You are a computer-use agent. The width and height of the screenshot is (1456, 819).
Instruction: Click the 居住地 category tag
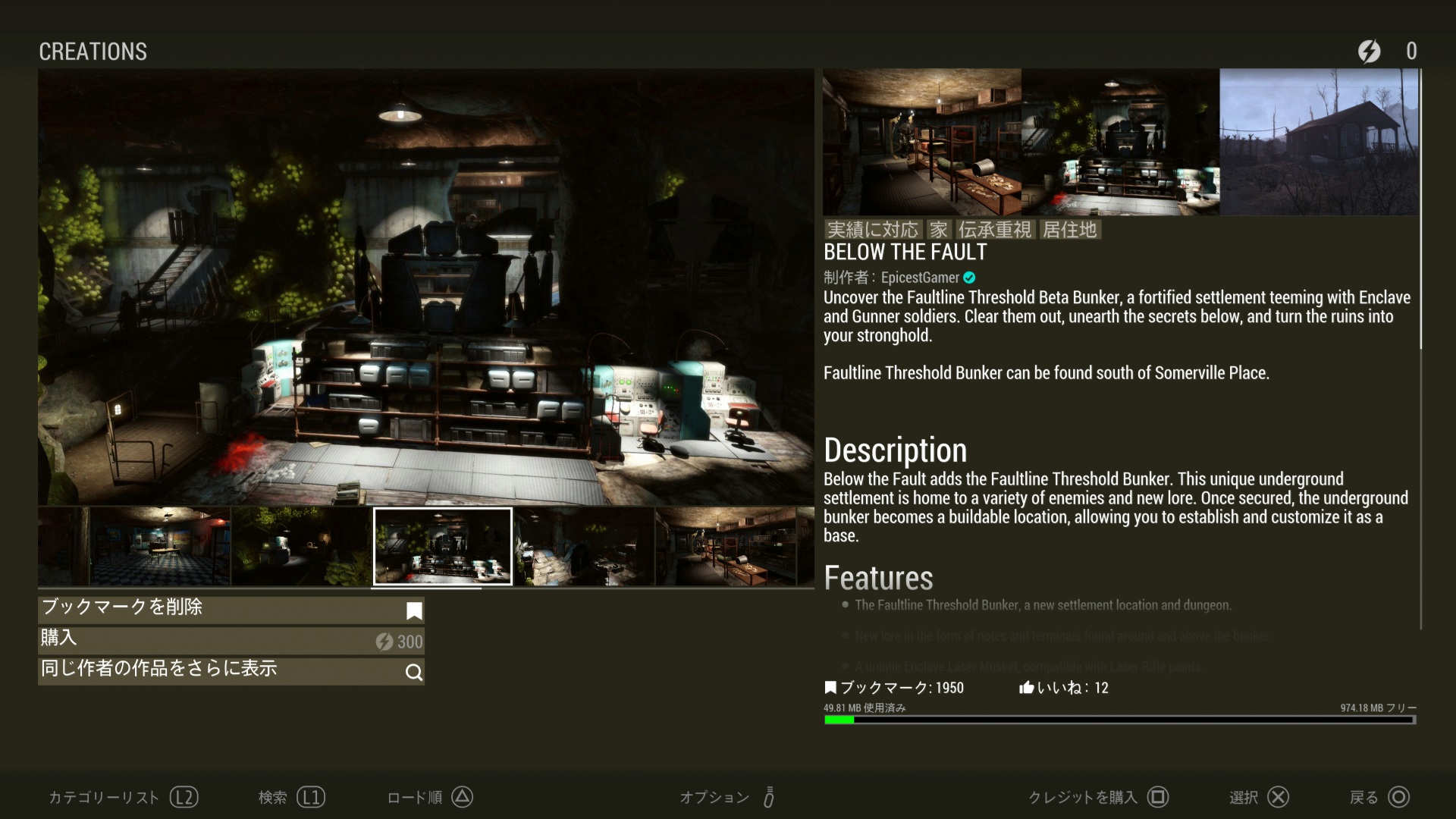click(x=1069, y=230)
